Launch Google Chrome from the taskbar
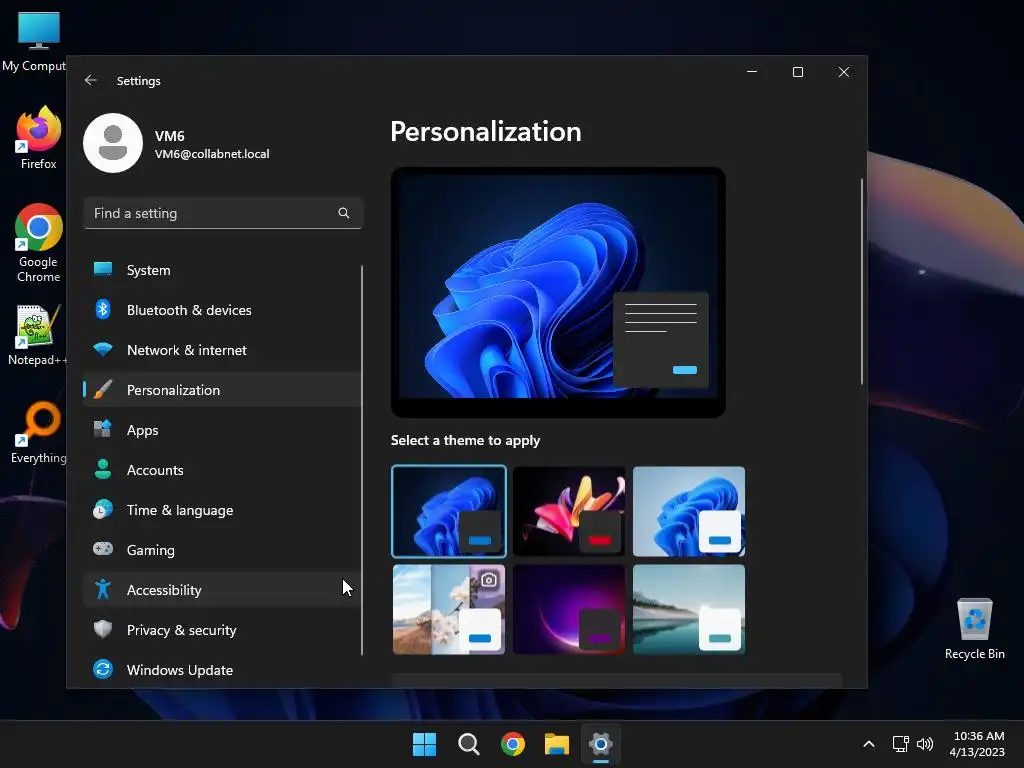1024x768 pixels. pyautogui.click(x=513, y=744)
